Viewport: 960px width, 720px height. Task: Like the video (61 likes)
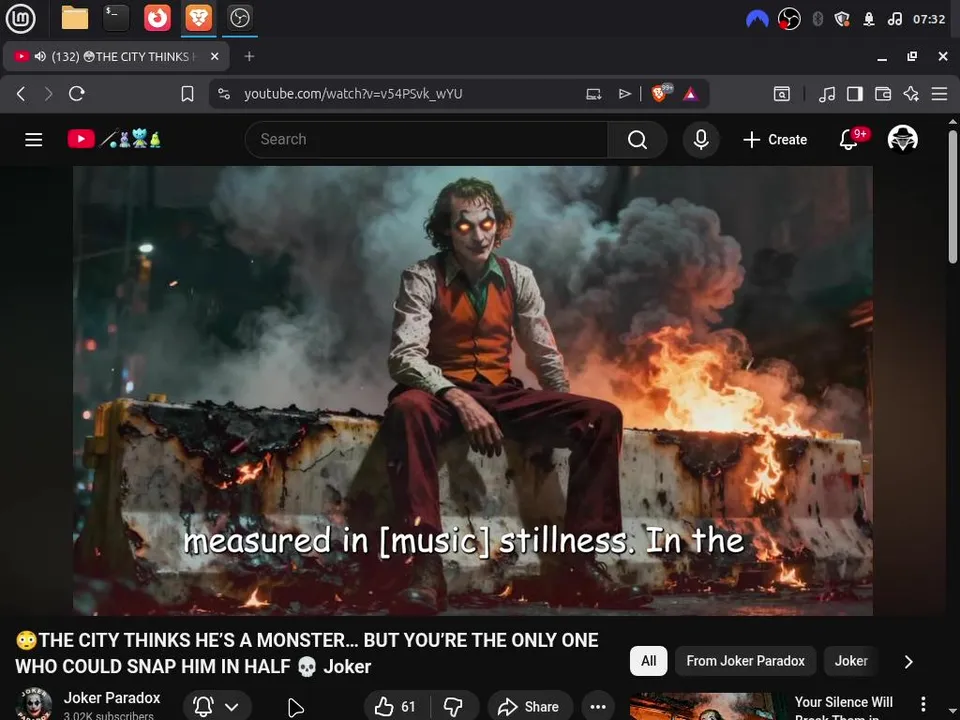396,707
